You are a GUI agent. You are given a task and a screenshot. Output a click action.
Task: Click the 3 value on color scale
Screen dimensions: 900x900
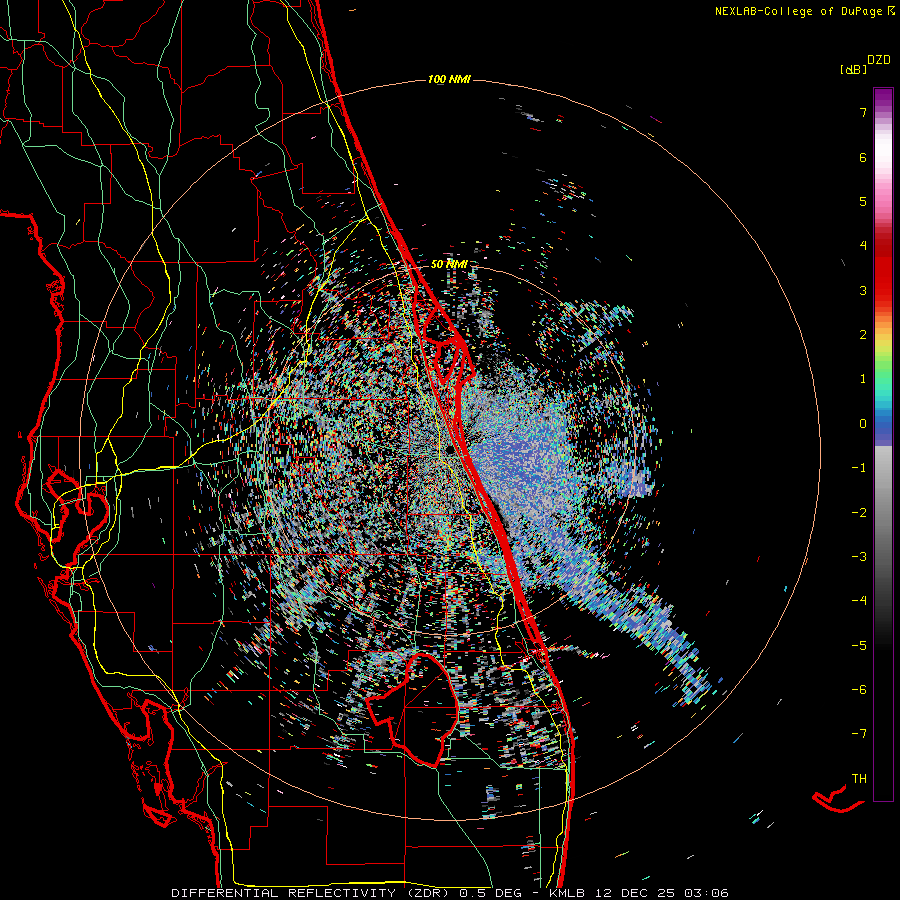coord(863,290)
